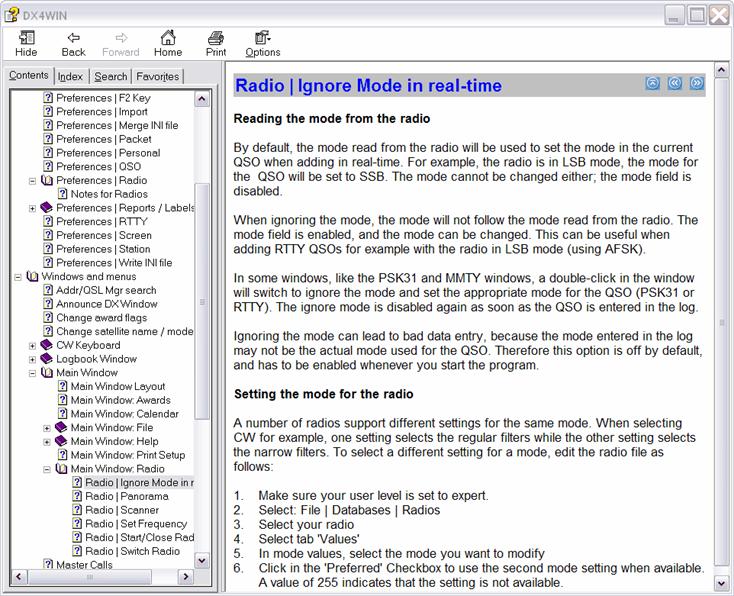Switch to the Index tab
The height and width of the screenshot is (596, 734).
[x=70, y=76]
